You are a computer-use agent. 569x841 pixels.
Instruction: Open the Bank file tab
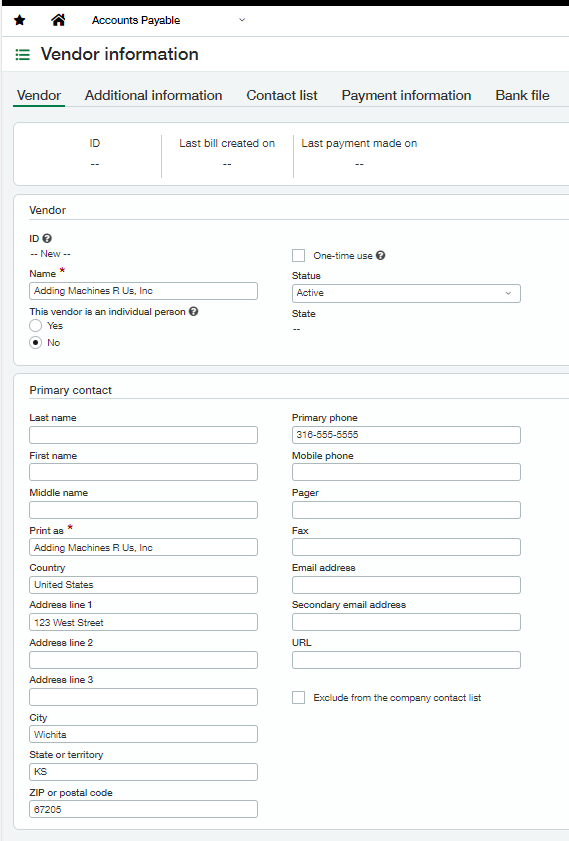coord(522,95)
